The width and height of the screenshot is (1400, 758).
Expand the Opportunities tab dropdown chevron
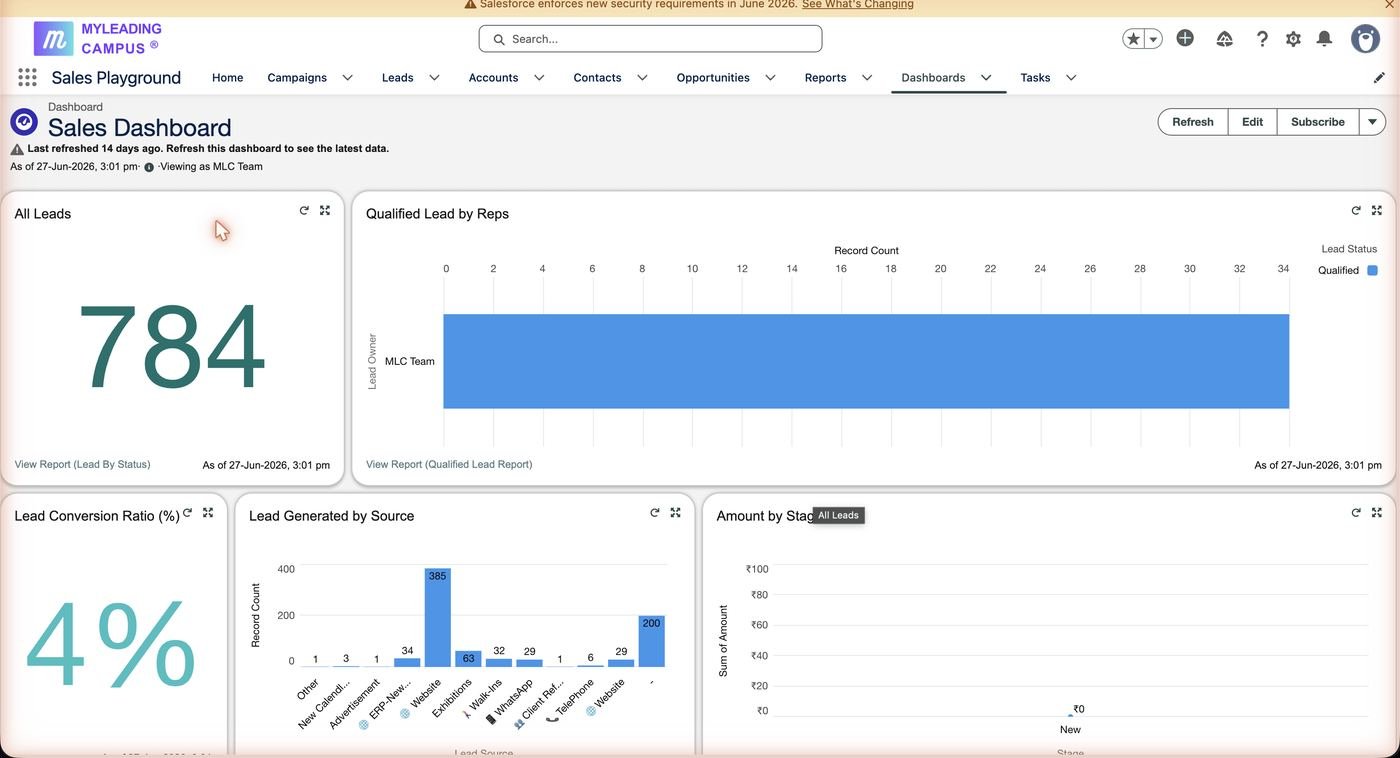click(x=770, y=77)
